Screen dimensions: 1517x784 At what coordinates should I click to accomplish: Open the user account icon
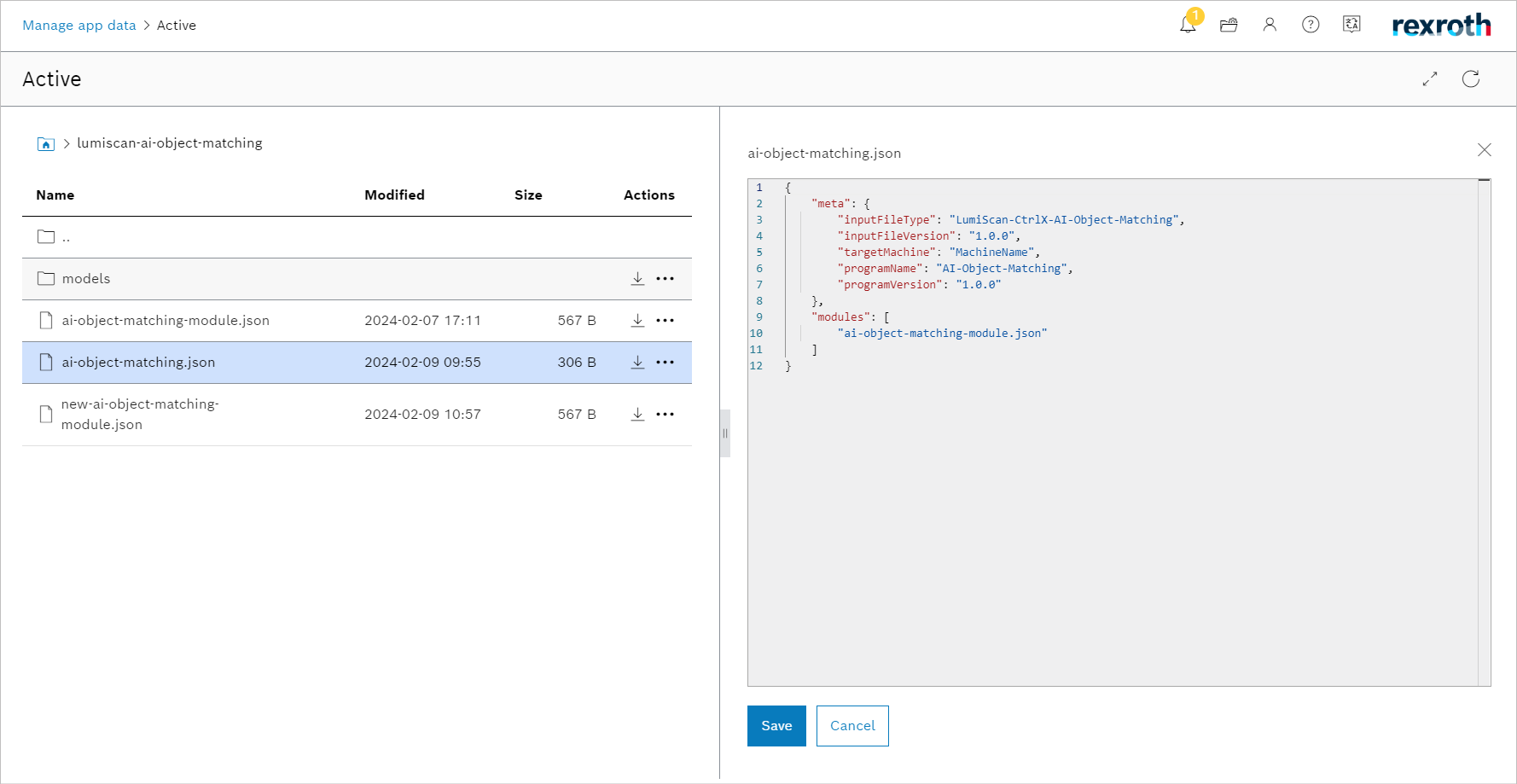coord(1270,25)
